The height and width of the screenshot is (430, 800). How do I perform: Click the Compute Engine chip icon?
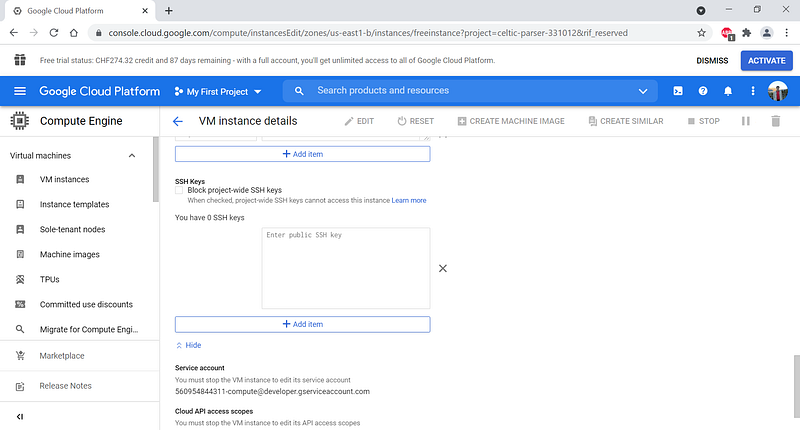point(19,121)
